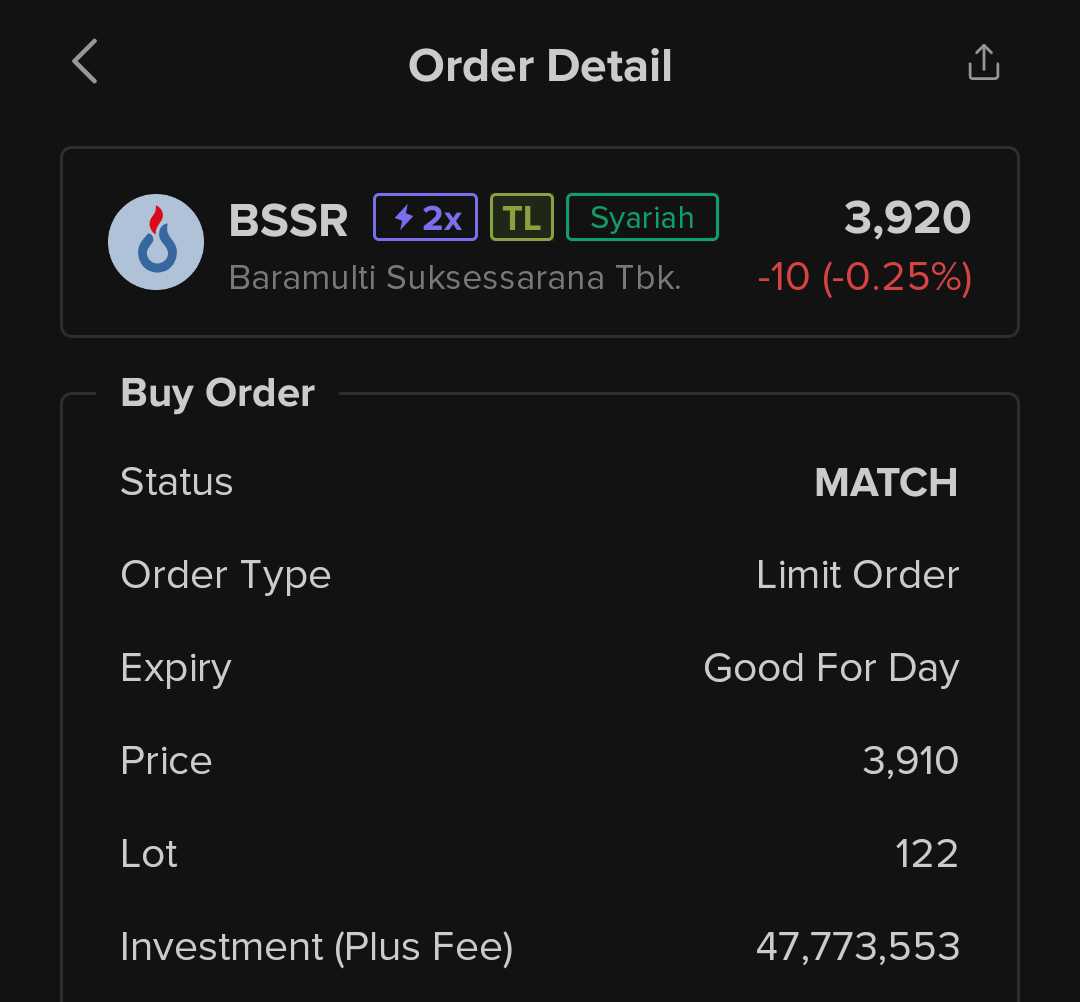Tap the investment total 47,773,553

(857, 946)
